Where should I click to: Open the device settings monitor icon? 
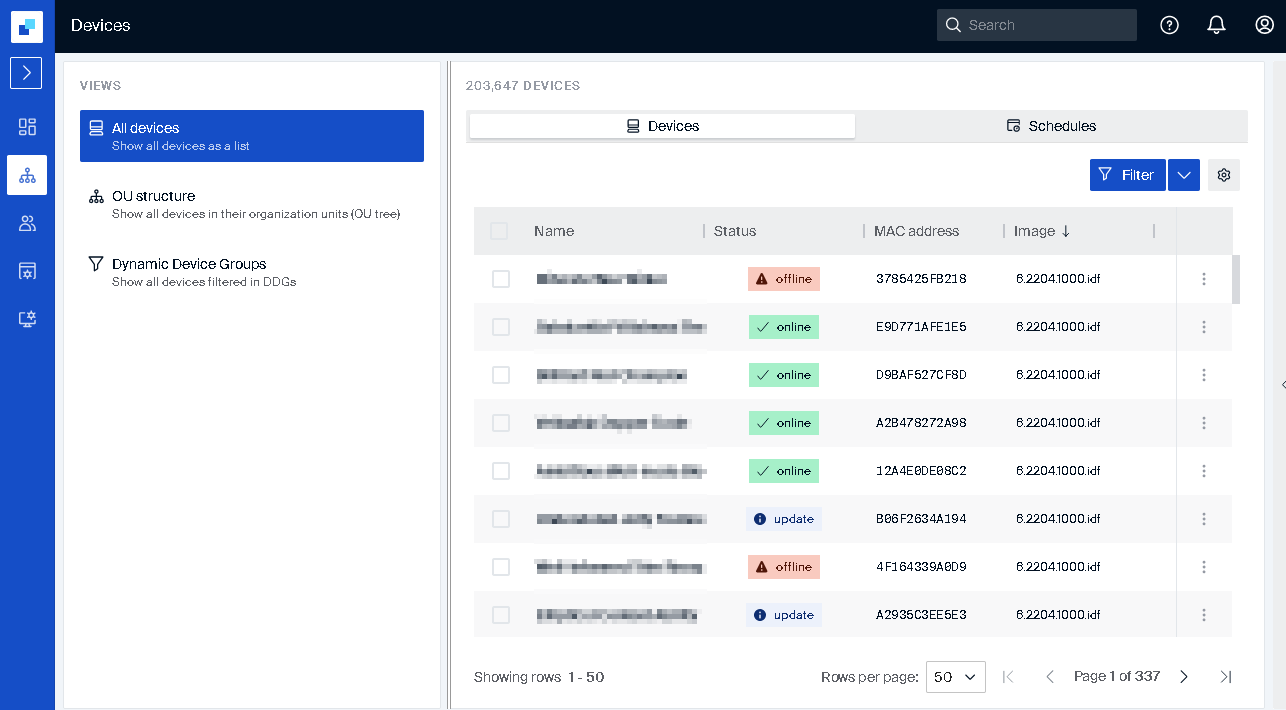coord(27,319)
